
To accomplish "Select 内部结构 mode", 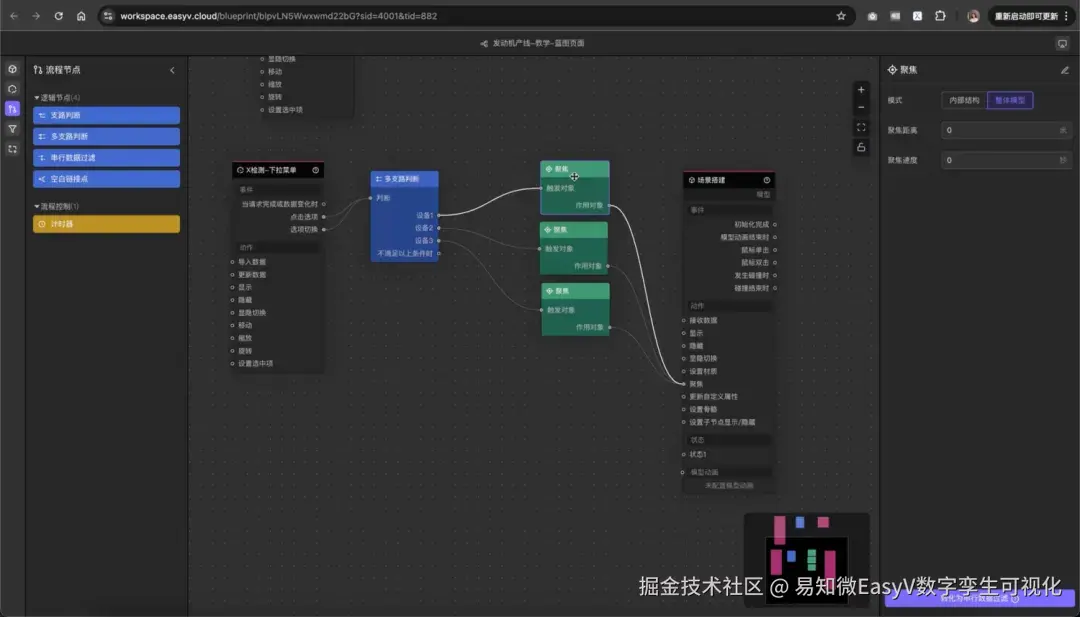I will 964,101.
